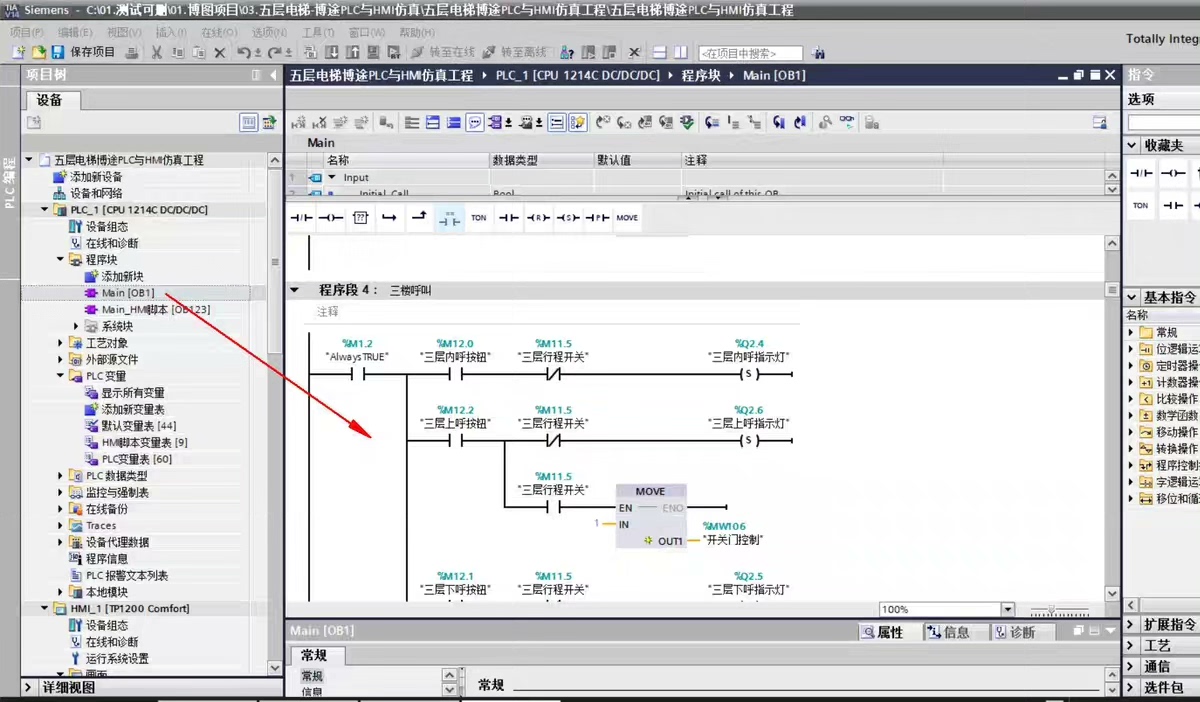Collapse the 收藏夹 favorites section
Screen dimensions: 1200x702
[1132, 145]
